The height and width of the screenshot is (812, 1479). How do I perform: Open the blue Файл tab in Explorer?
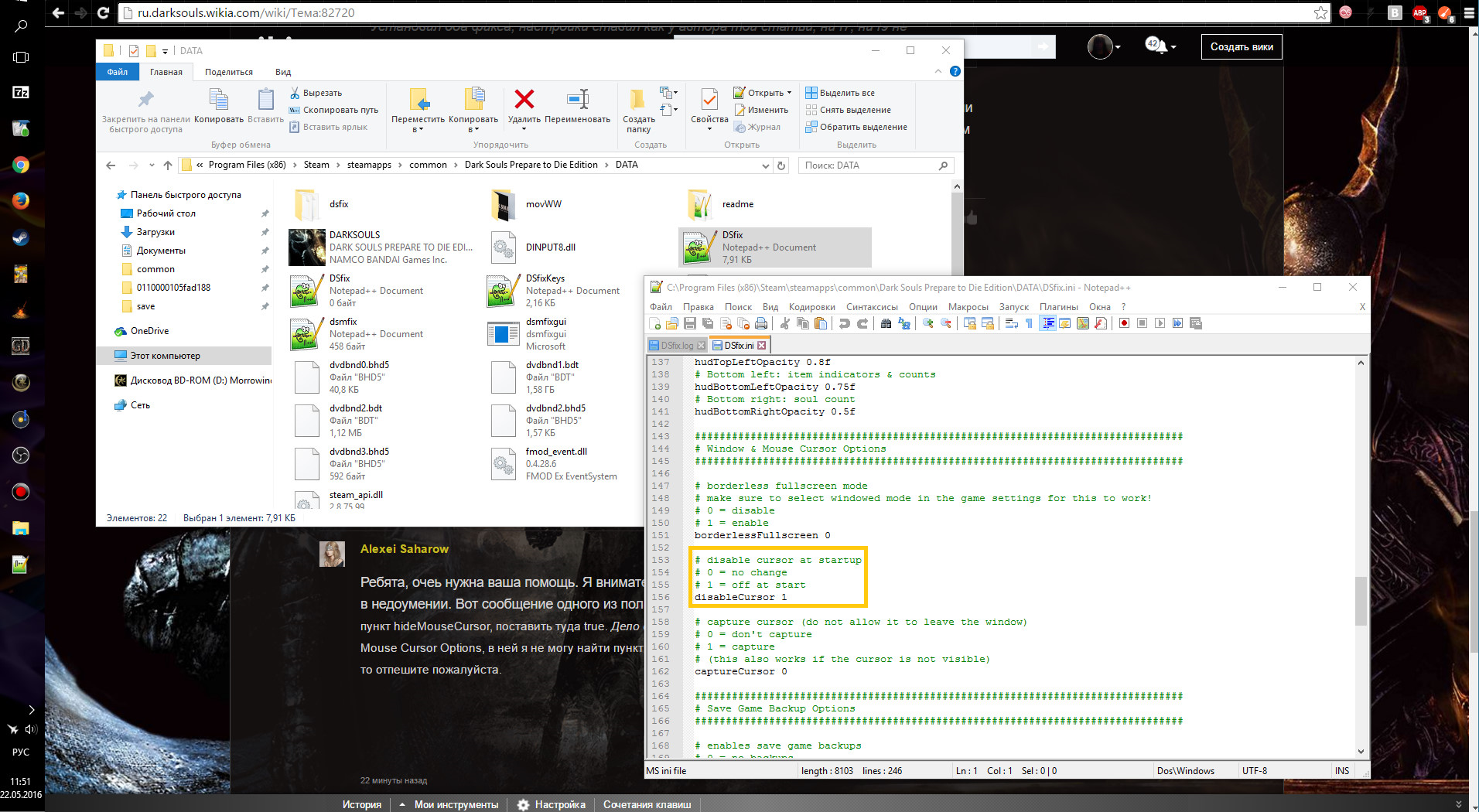click(118, 72)
